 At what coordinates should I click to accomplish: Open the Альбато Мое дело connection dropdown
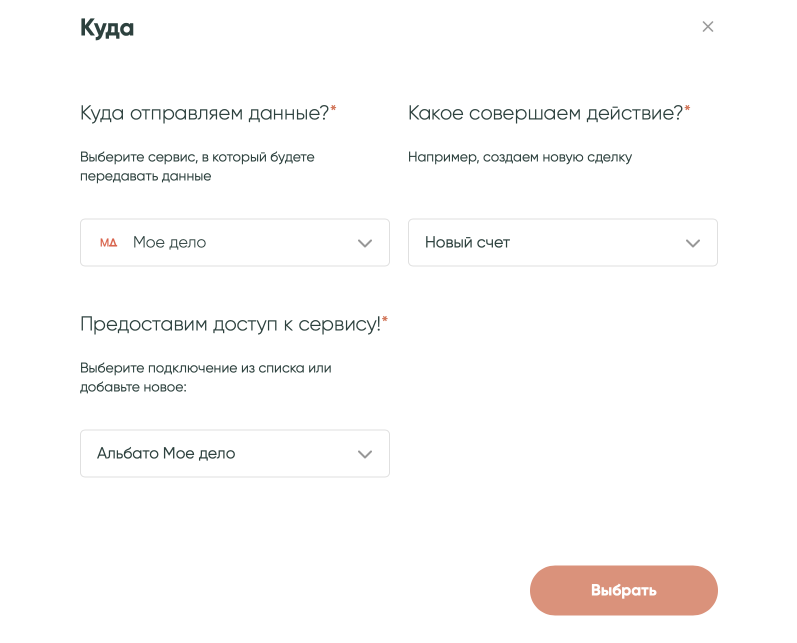[x=234, y=454]
